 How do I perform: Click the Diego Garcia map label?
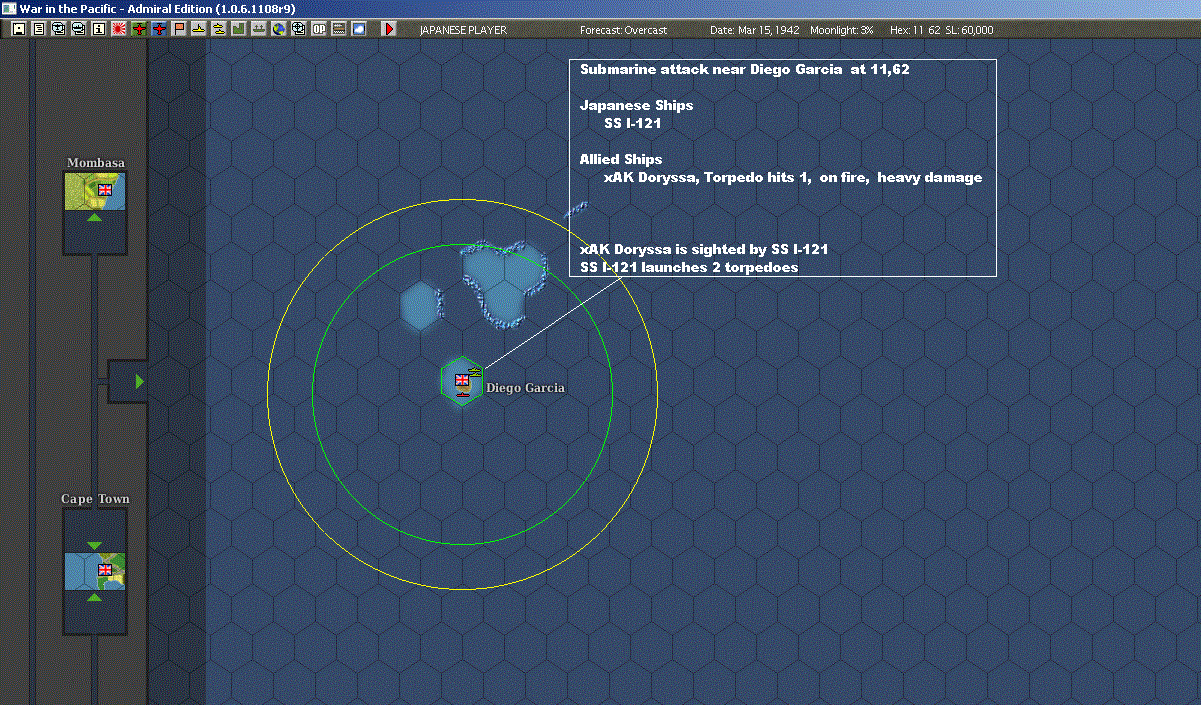pos(525,388)
